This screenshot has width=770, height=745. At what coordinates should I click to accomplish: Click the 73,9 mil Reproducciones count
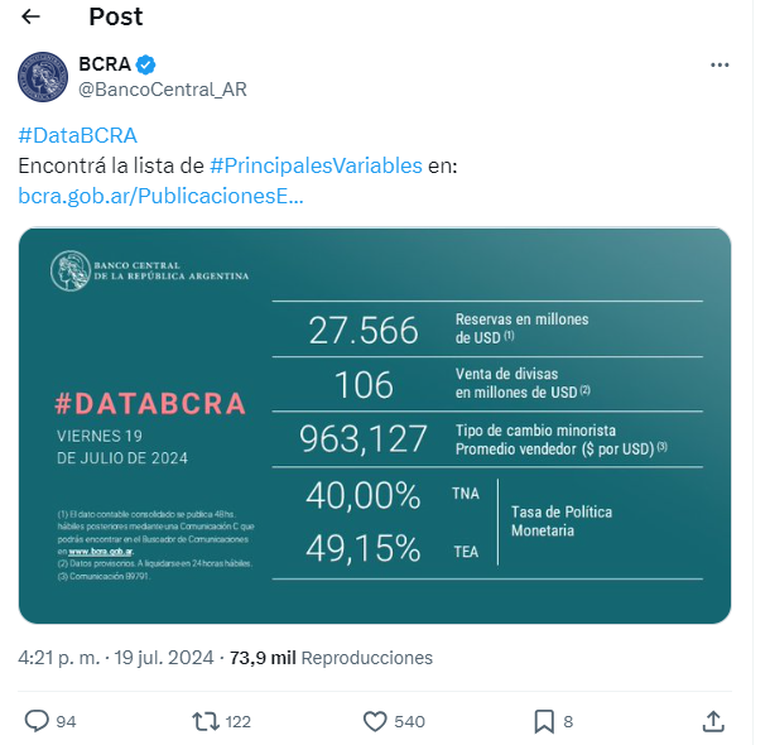tap(331, 658)
